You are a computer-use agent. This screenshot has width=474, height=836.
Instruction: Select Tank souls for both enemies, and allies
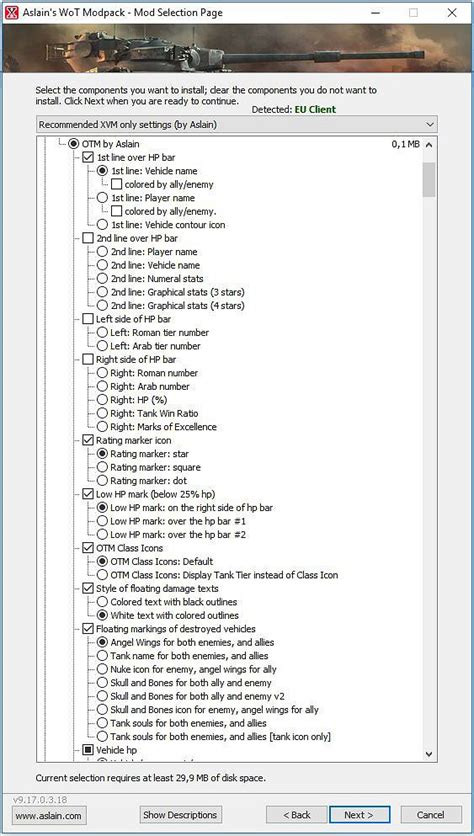click(102, 724)
